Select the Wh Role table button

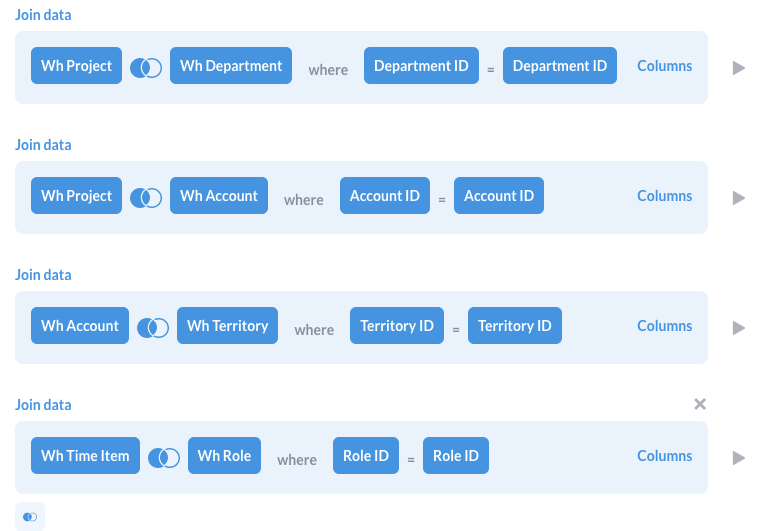pos(224,455)
